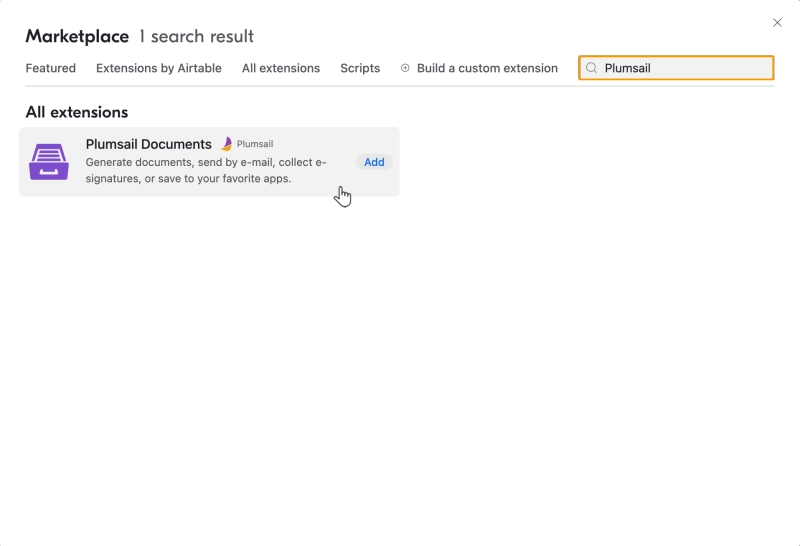Click the Generate documents description text

pos(206,170)
